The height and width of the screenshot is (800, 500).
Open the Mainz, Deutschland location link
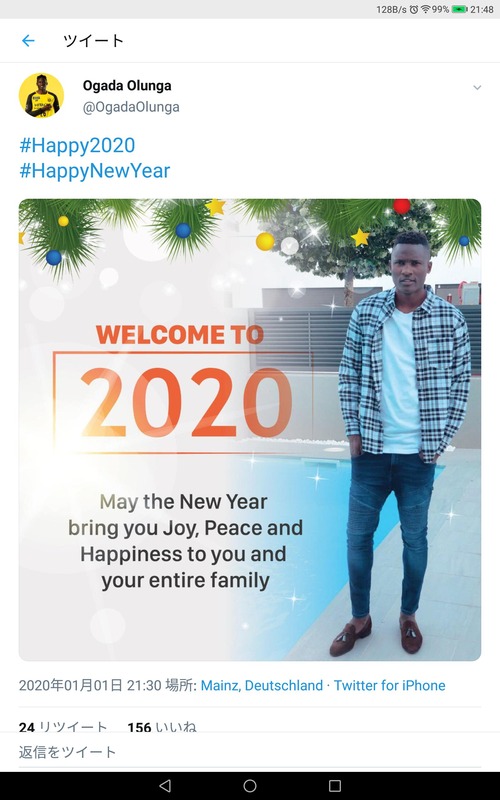(262, 685)
